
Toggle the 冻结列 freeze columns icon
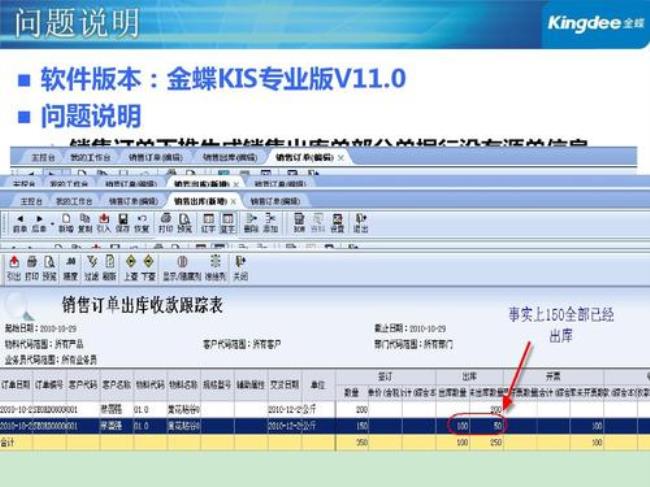pos(215,268)
